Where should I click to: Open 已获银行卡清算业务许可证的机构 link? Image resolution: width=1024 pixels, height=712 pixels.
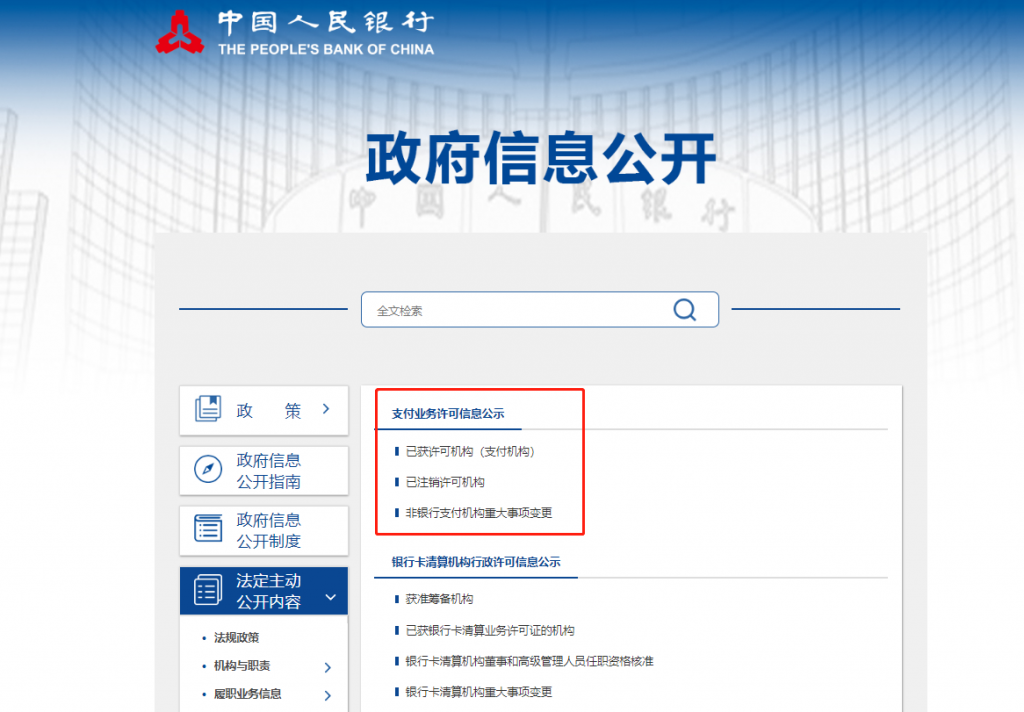(x=490, y=630)
